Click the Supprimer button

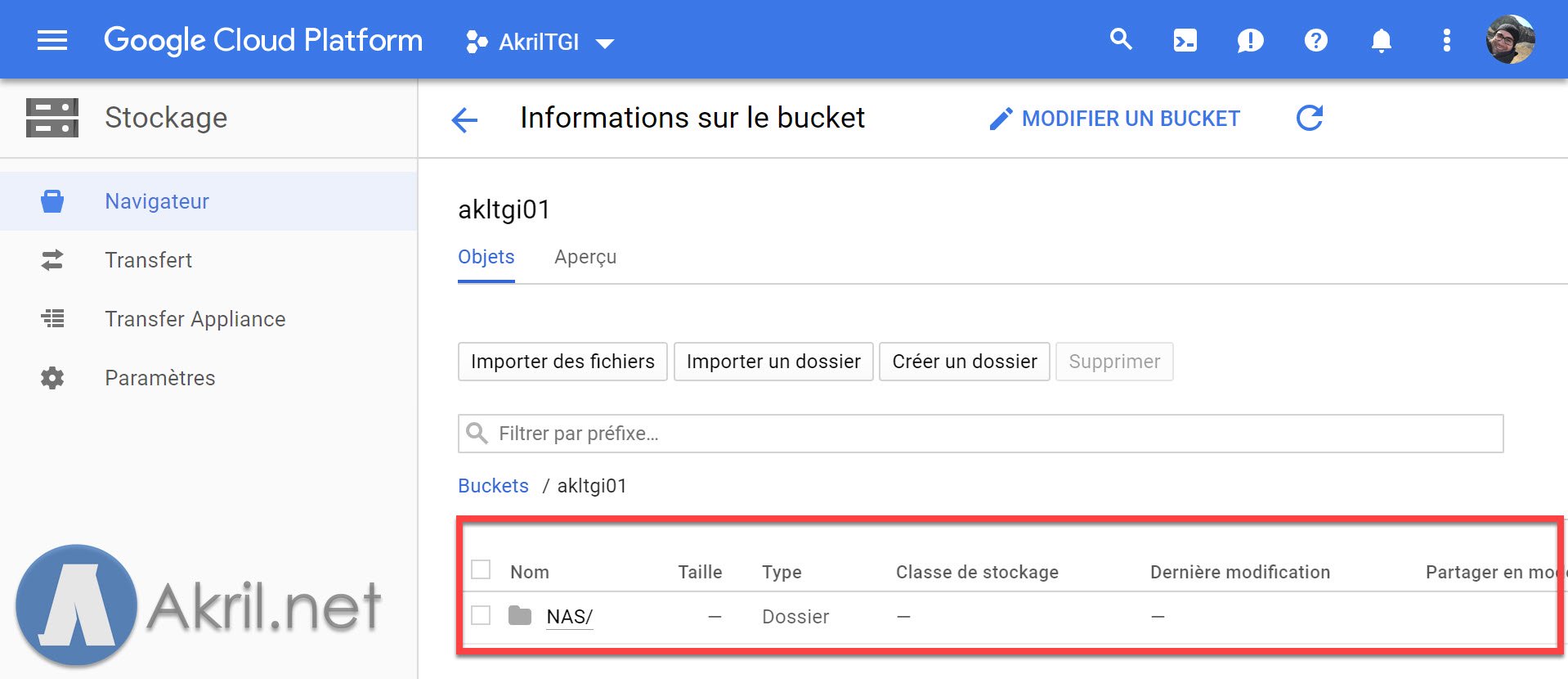pyautogui.click(x=1114, y=362)
